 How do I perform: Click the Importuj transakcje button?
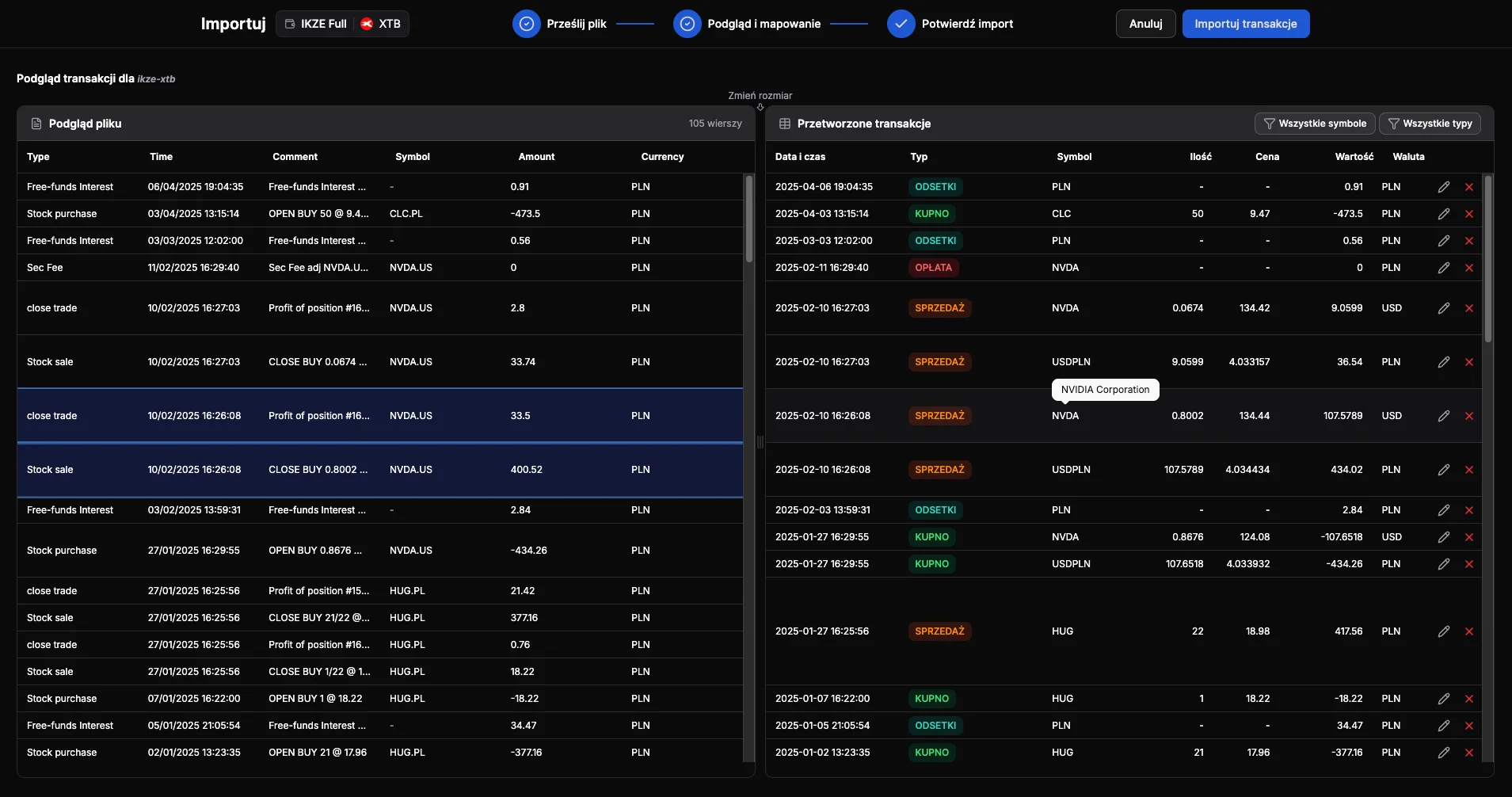point(1245,23)
